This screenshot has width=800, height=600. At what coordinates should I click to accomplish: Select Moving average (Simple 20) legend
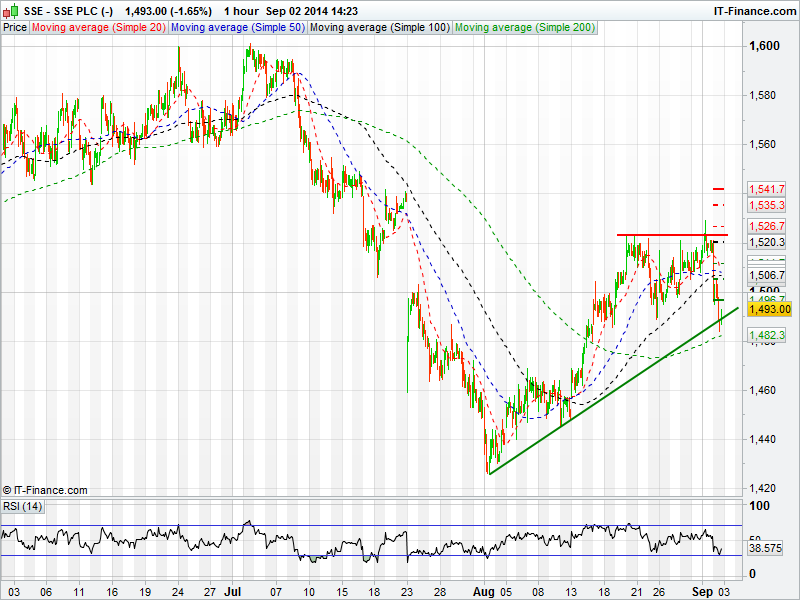coord(99,28)
